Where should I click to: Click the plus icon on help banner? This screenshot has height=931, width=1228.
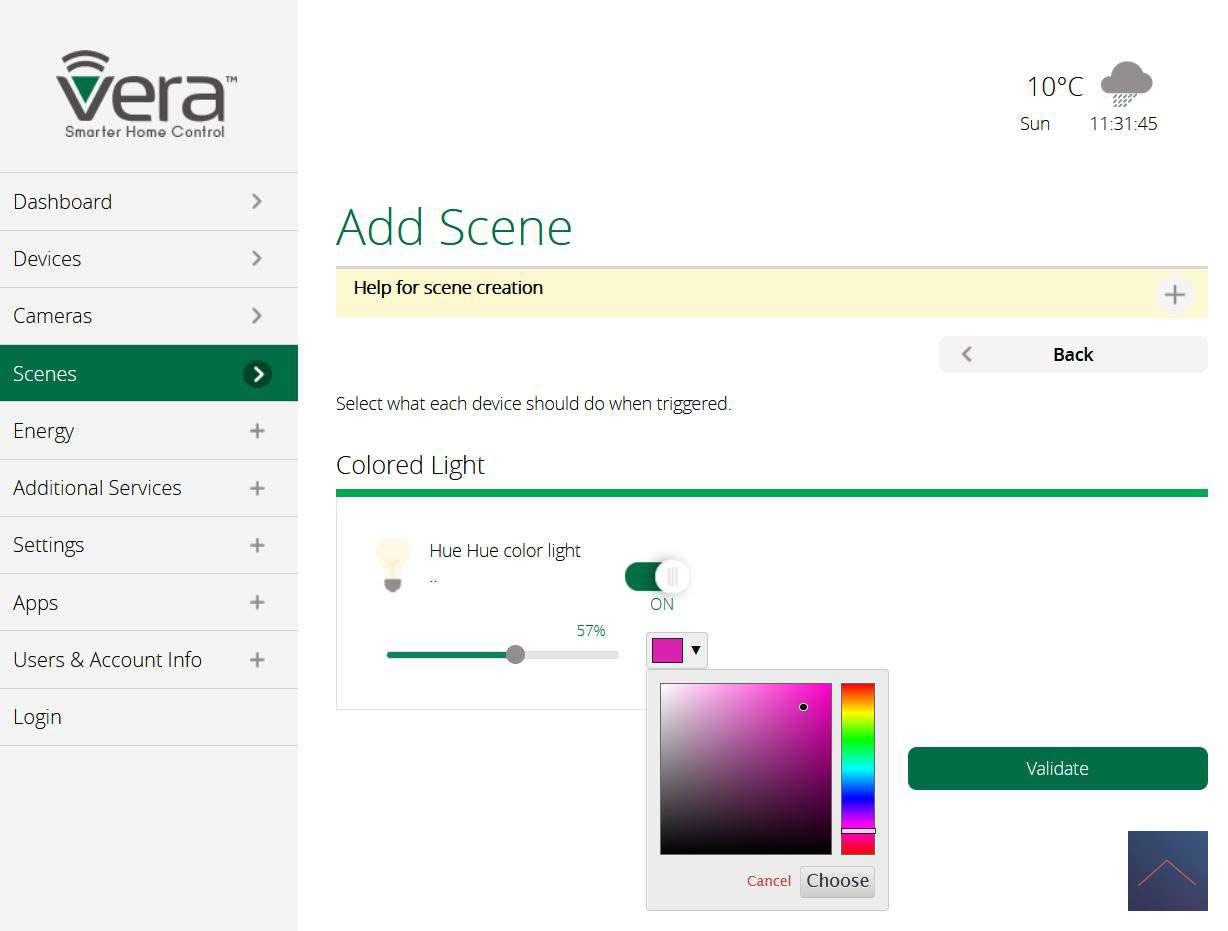click(x=1174, y=295)
